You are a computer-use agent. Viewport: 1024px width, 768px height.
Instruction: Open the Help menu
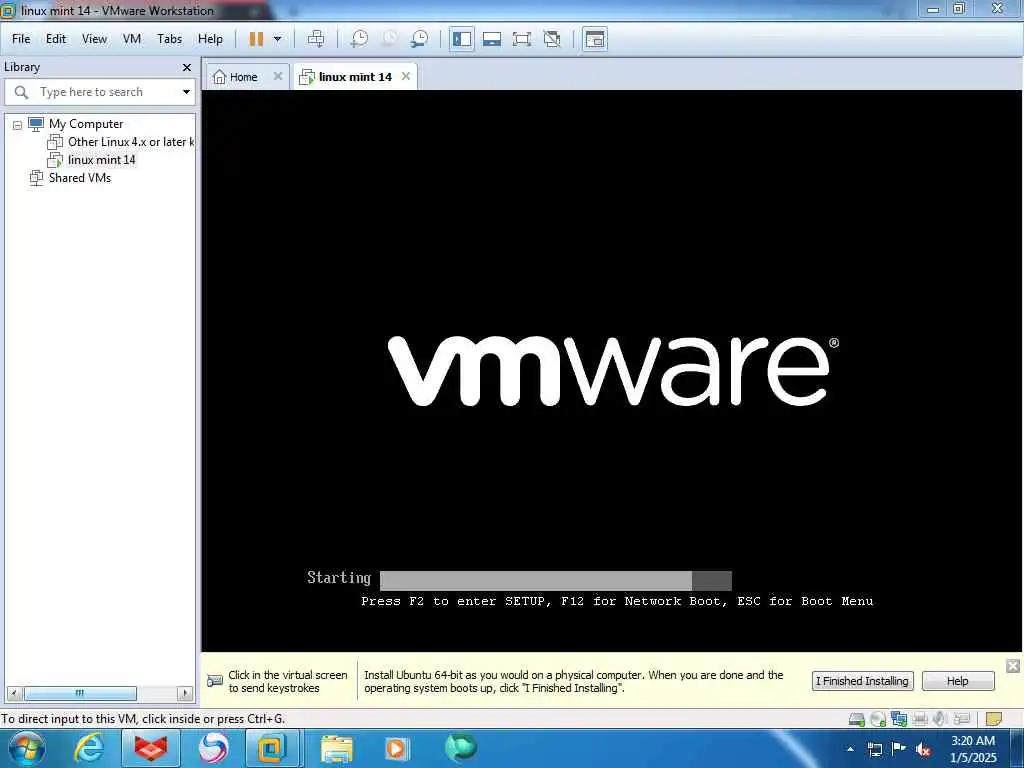pos(210,39)
